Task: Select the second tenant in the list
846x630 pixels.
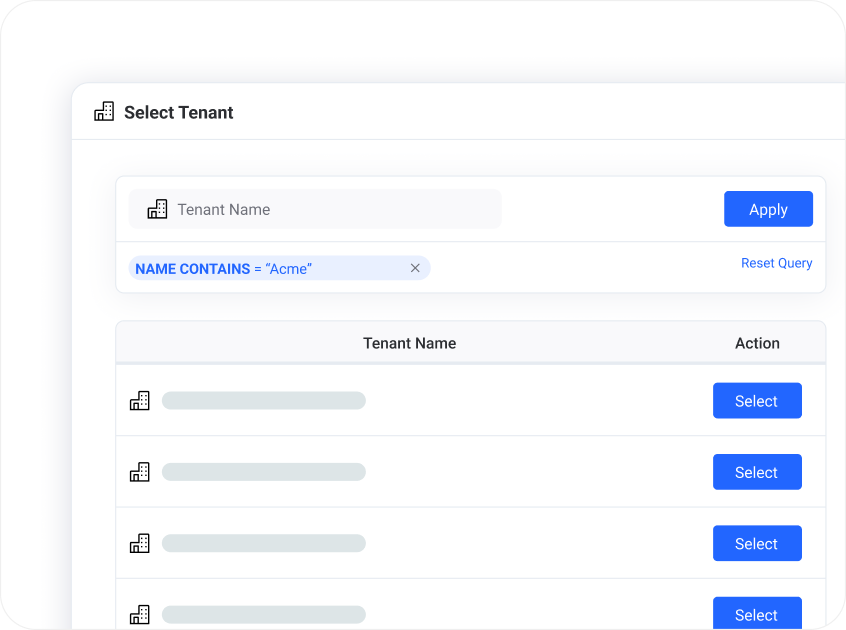Action: 757,472
